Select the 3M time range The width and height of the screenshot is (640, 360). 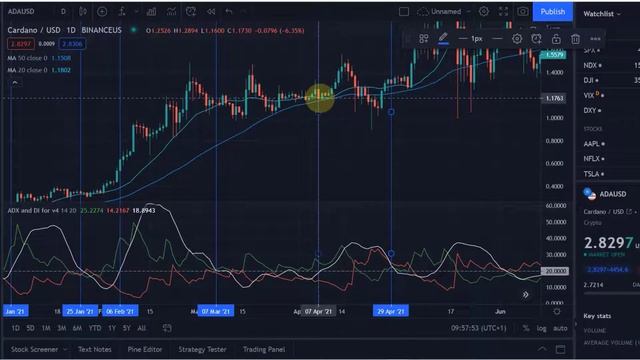(62, 328)
